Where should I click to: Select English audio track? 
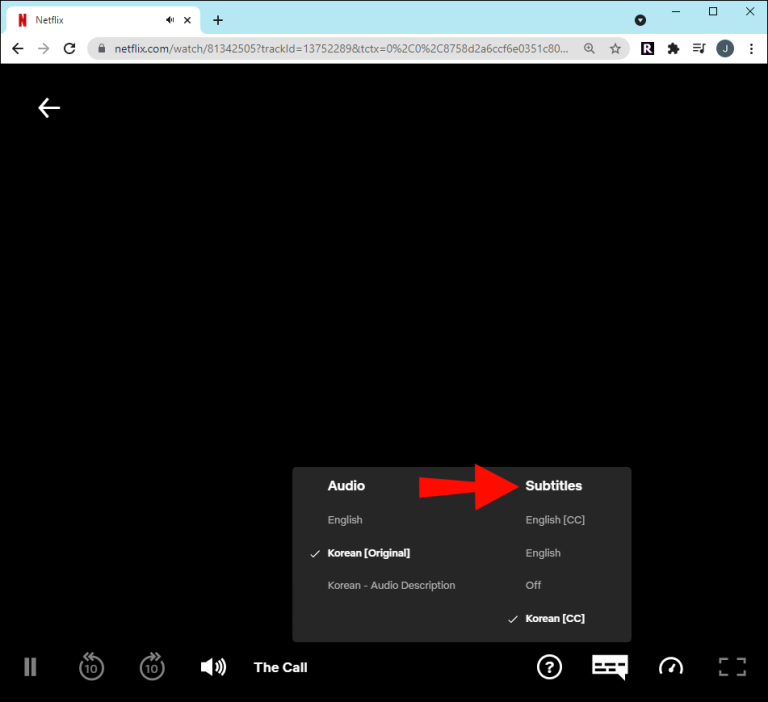(345, 520)
